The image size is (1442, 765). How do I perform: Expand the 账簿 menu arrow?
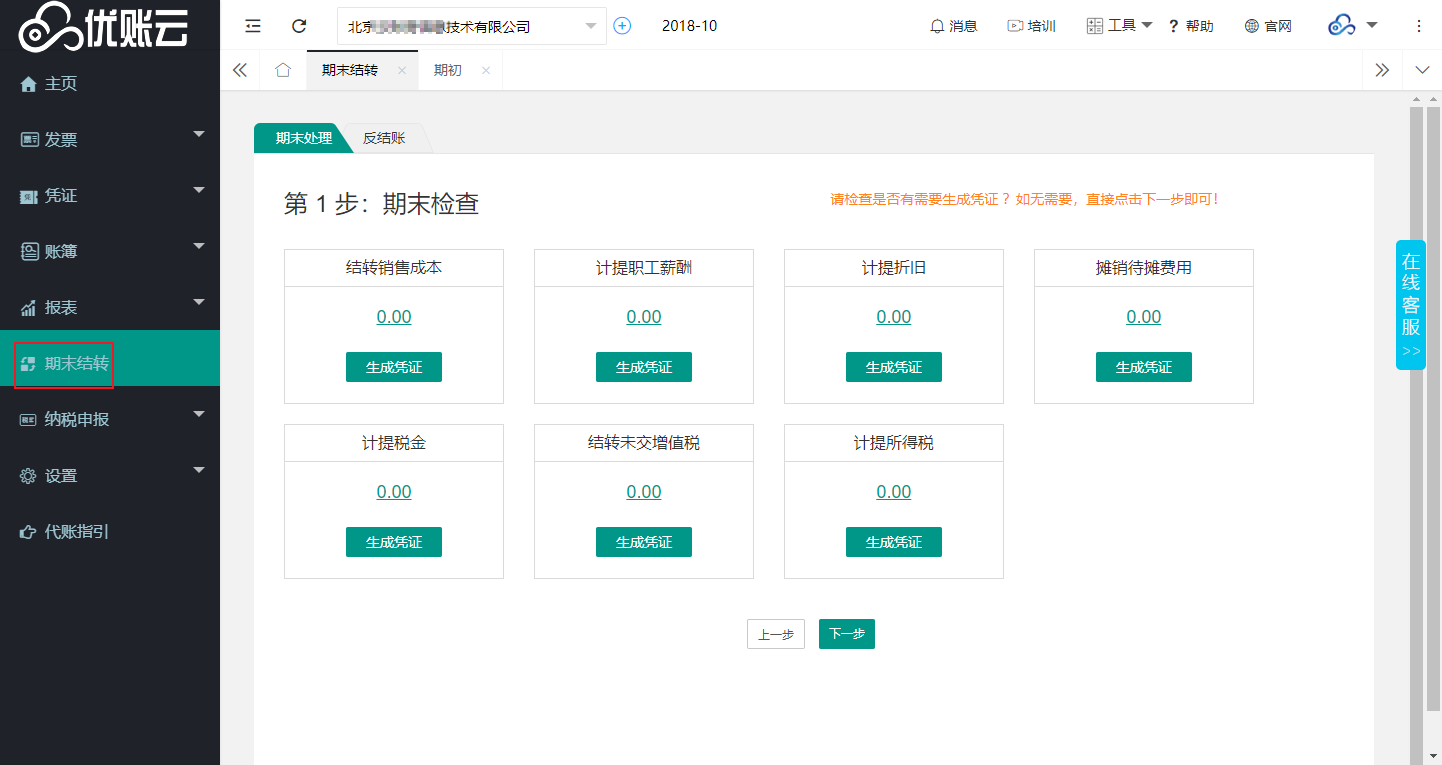click(x=199, y=246)
